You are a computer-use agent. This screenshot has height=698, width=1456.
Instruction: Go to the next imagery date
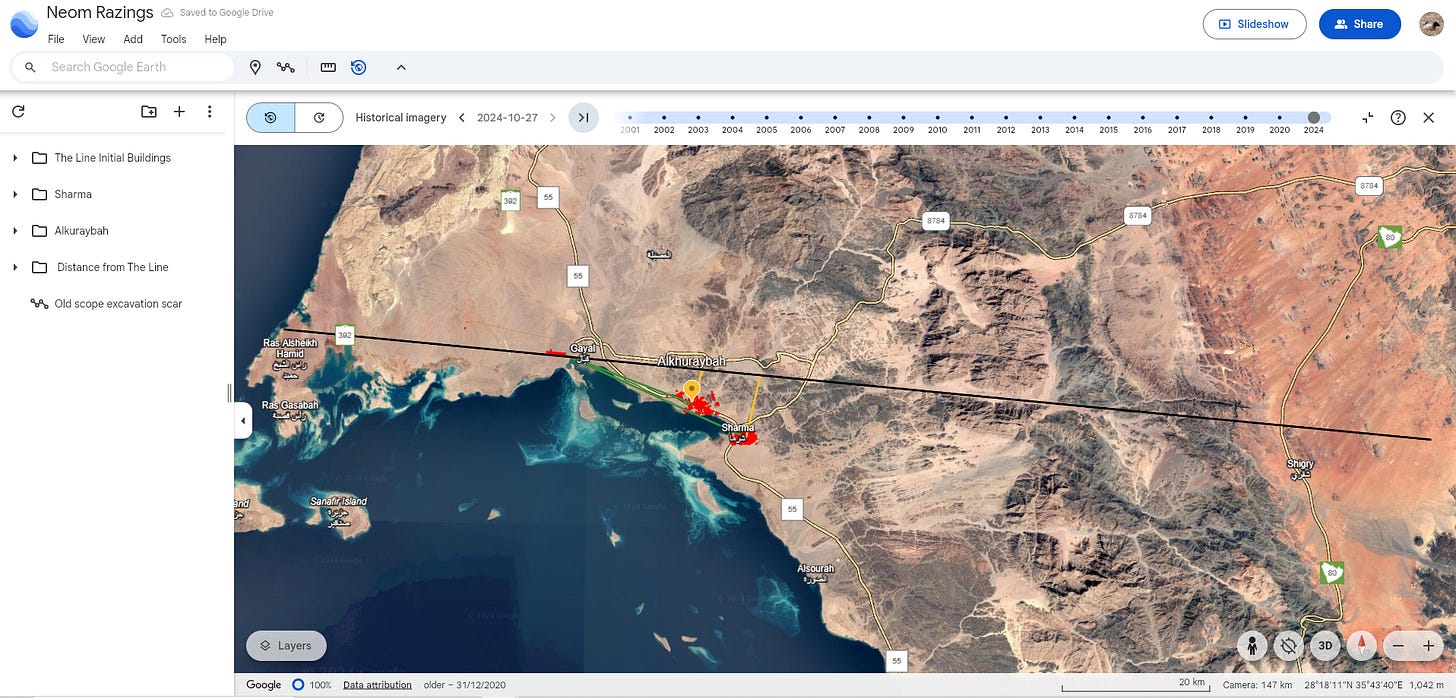pos(552,117)
